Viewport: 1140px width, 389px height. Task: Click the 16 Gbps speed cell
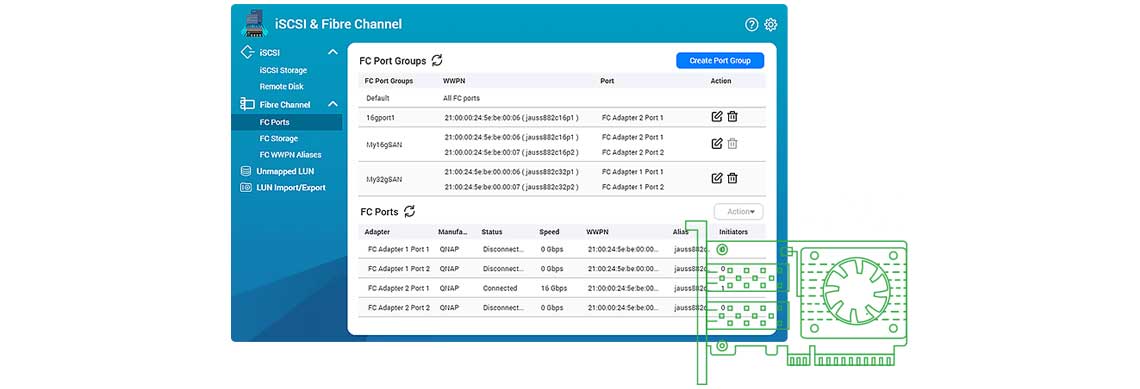[553, 288]
